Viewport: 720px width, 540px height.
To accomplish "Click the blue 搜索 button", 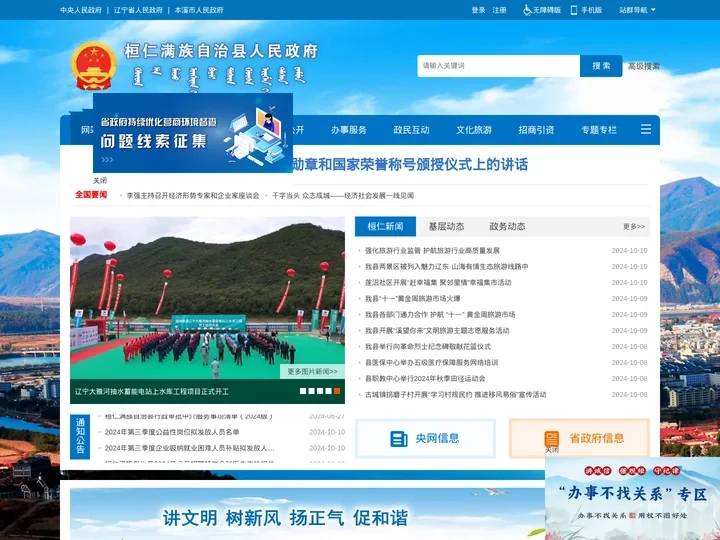I will point(601,66).
